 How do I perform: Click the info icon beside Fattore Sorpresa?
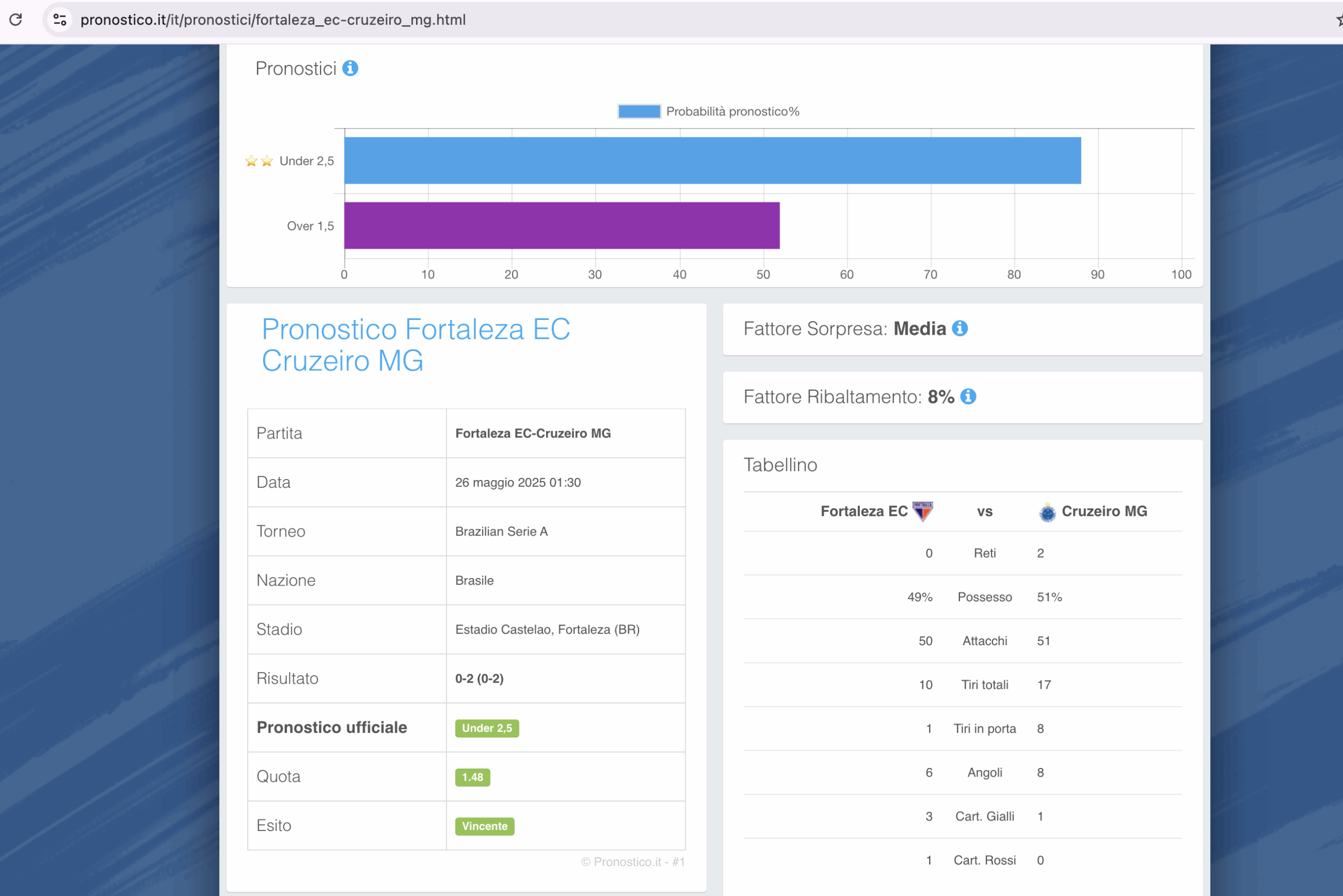pos(960,328)
